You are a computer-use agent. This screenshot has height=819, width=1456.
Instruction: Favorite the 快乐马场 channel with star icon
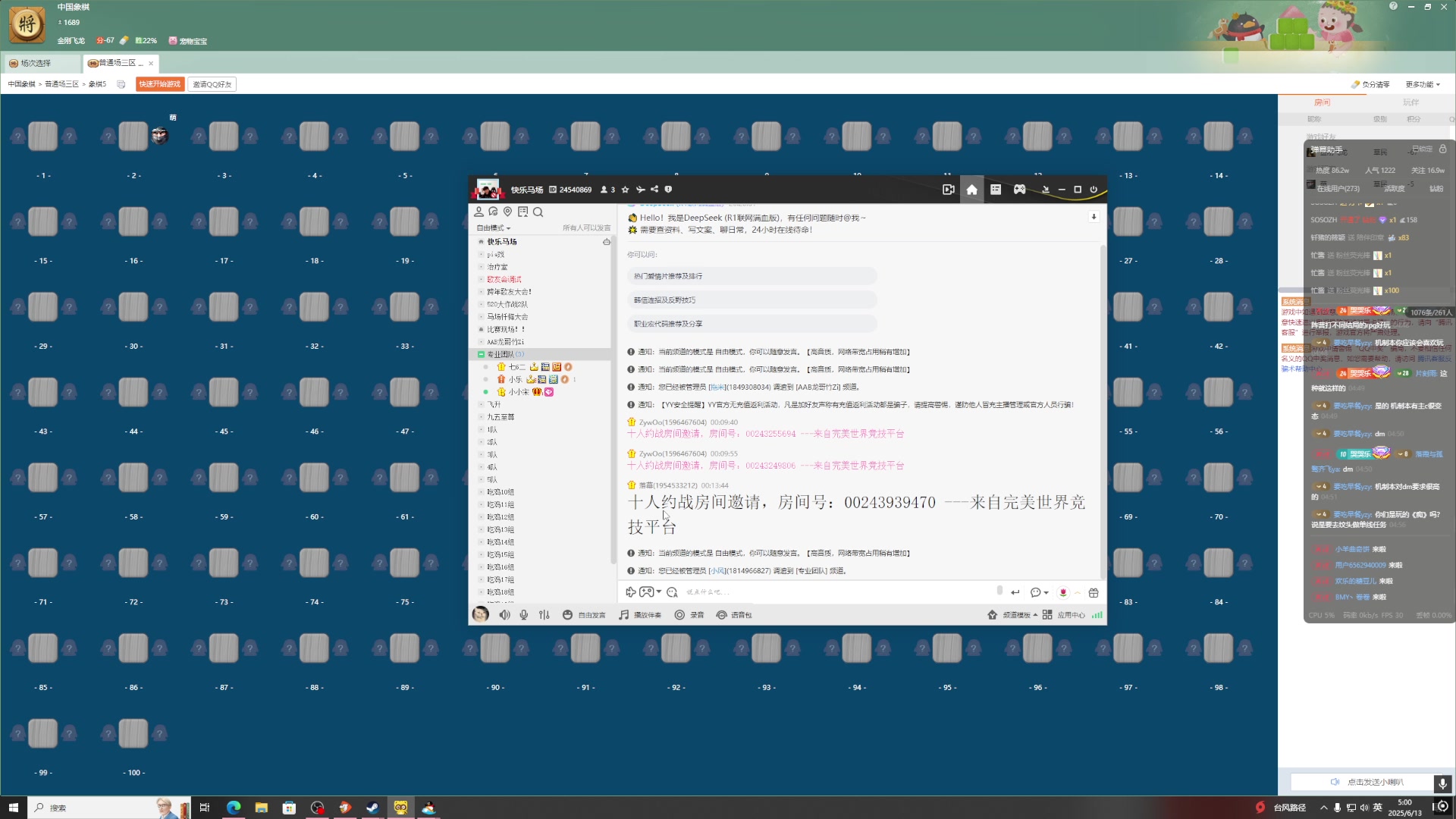625,190
